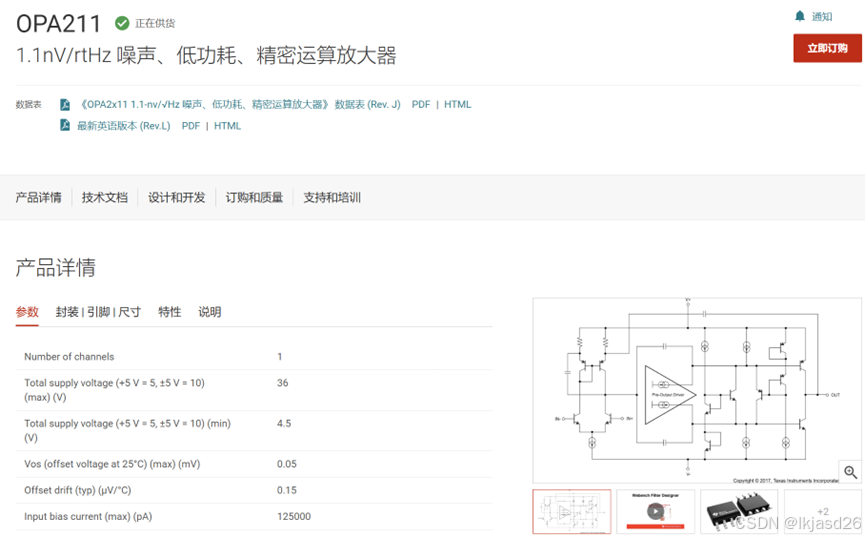Play the Webench Filter Designer video thumbnail
The height and width of the screenshot is (538, 865).
(x=655, y=511)
